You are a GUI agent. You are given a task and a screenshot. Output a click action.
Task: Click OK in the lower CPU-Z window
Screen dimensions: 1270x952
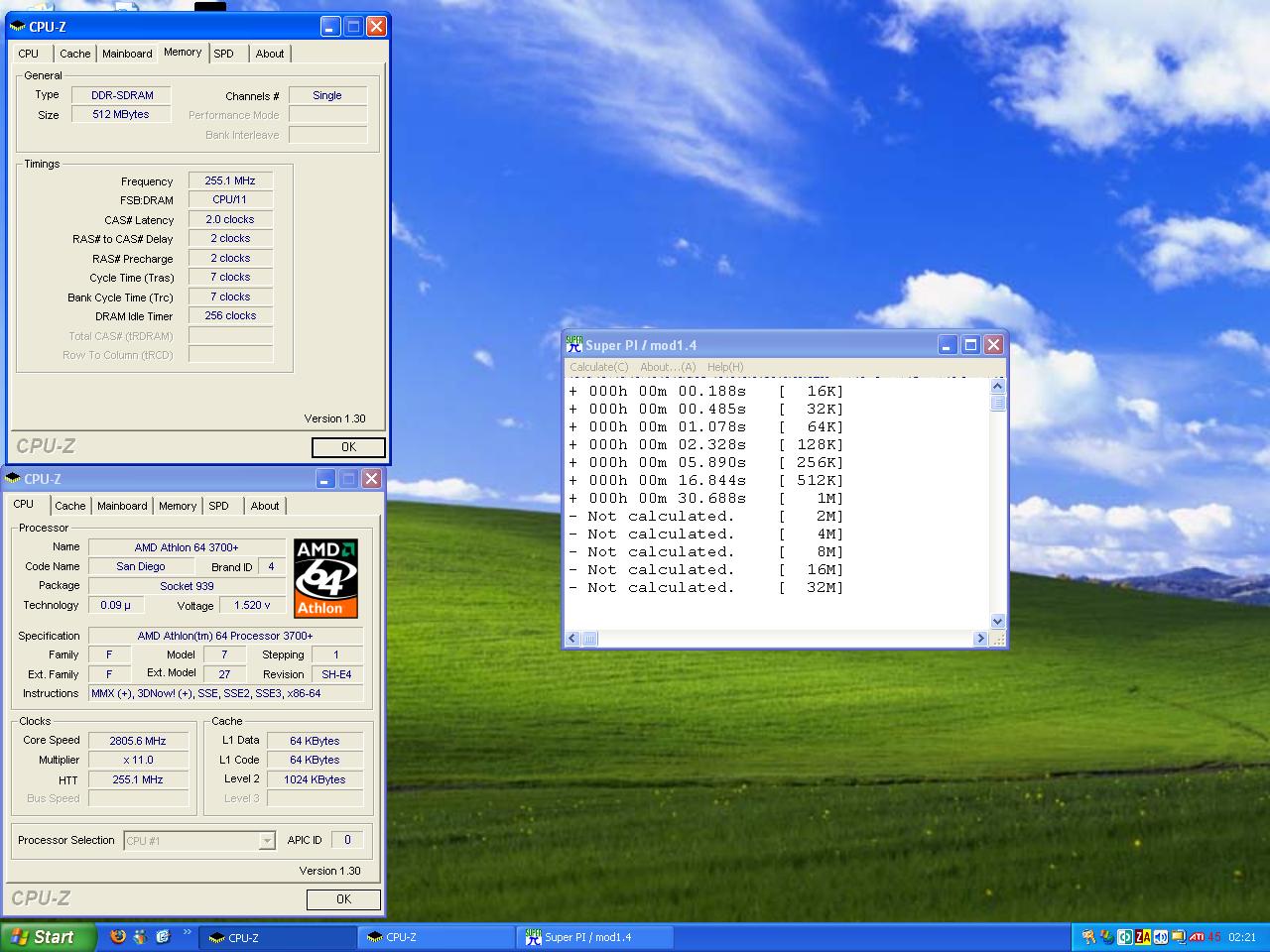pyautogui.click(x=343, y=899)
